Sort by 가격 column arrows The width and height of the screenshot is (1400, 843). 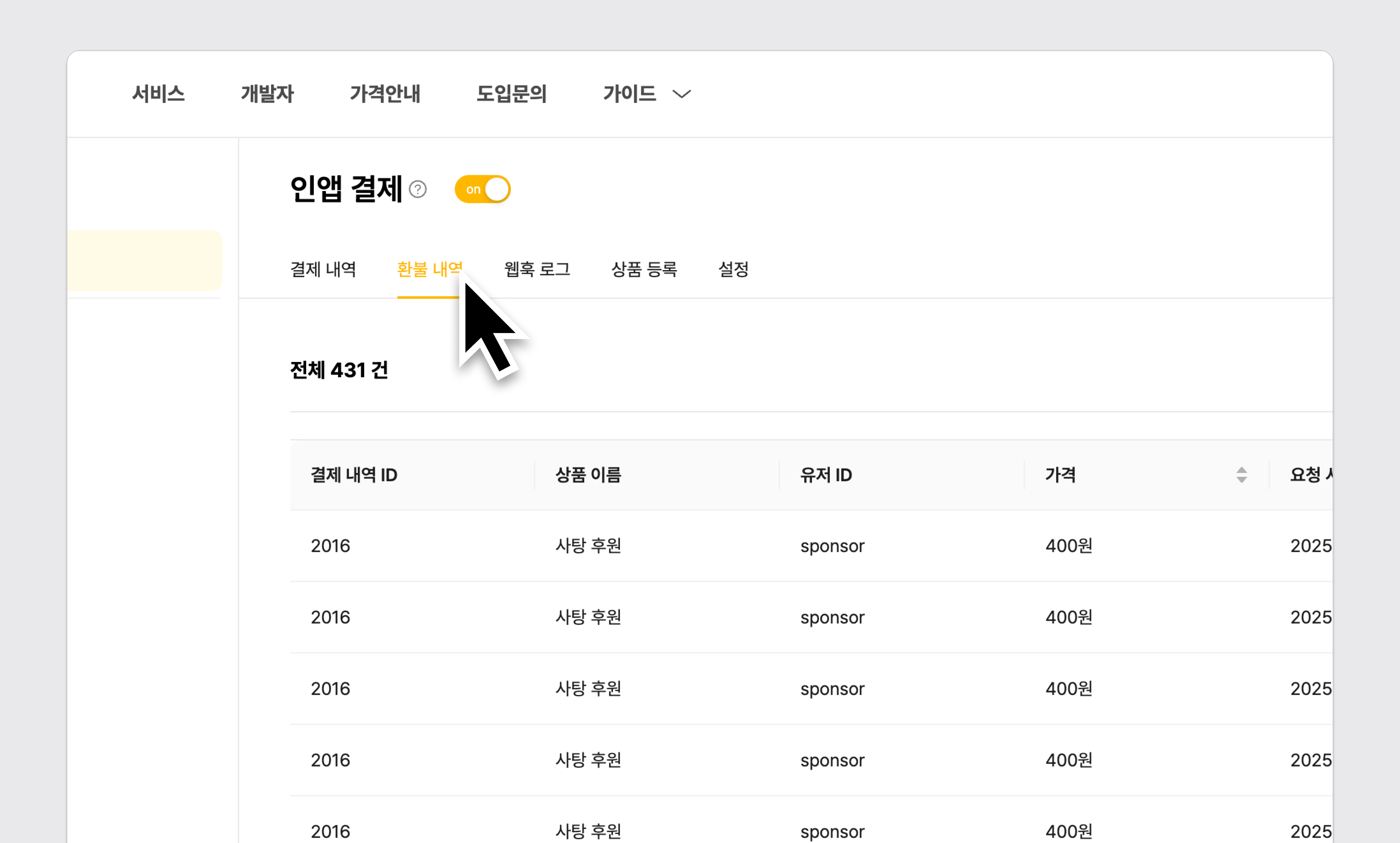(x=1241, y=474)
